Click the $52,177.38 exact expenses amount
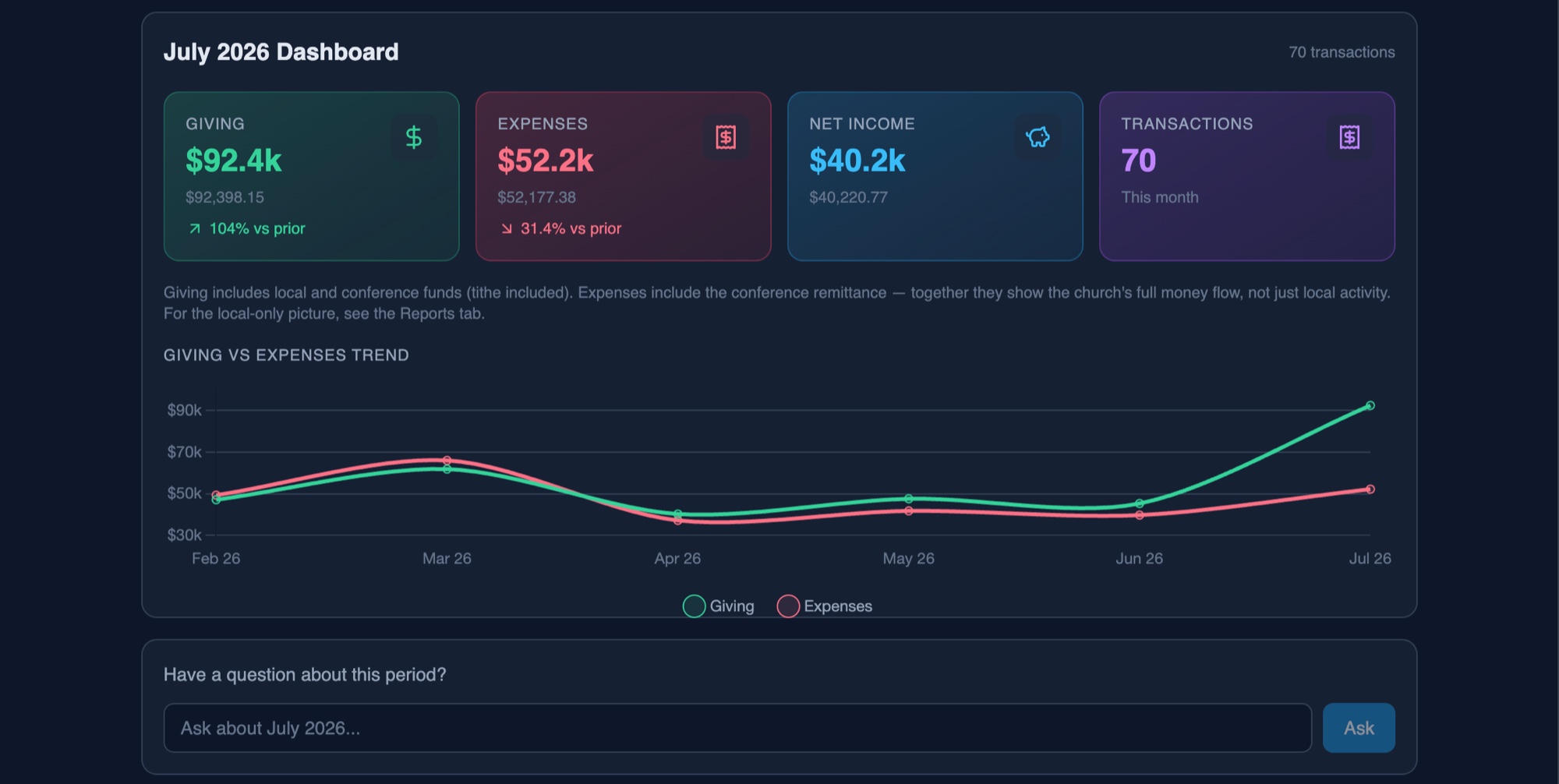Screen dimensions: 1559x784 point(536,197)
